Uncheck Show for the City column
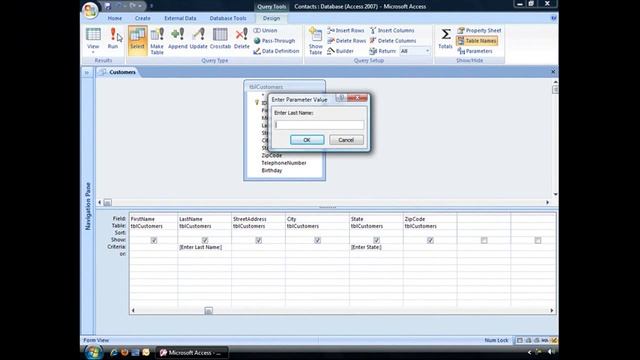640x360 pixels. coord(317,240)
